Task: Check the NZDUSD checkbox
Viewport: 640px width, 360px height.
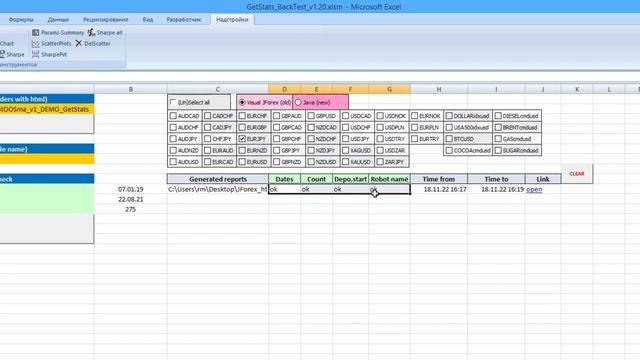Action: [311, 162]
